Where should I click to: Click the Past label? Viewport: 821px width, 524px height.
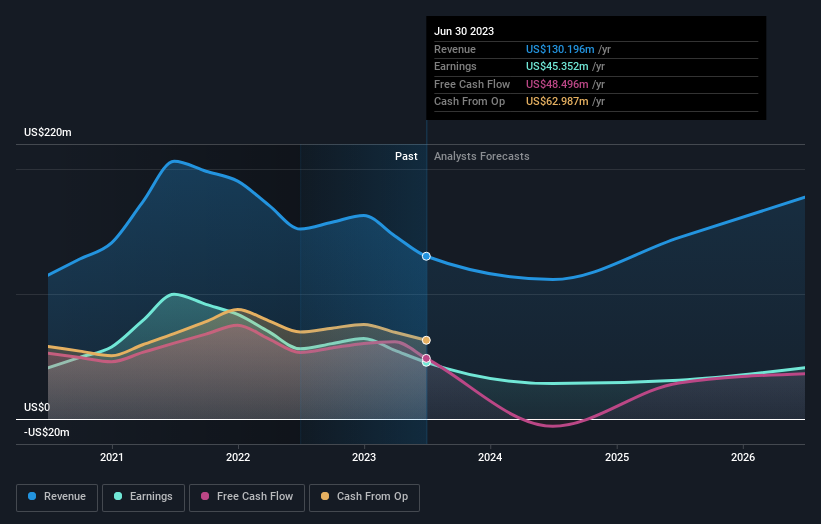click(x=406, y=156)
